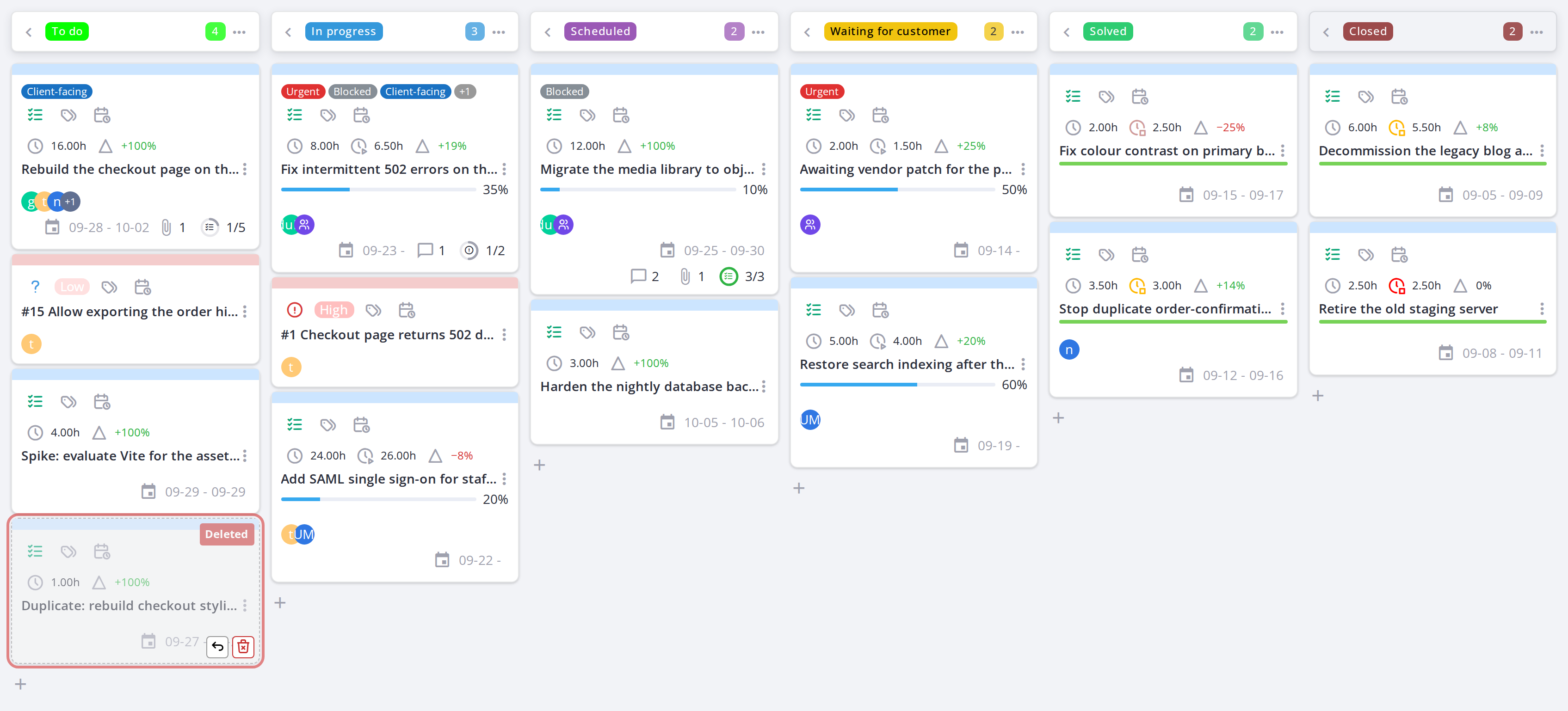The height and width of the screenshot is (711, 1568).
Task: Open kebab menu on Fix intermittent 502 card
Action: point(504,169)
